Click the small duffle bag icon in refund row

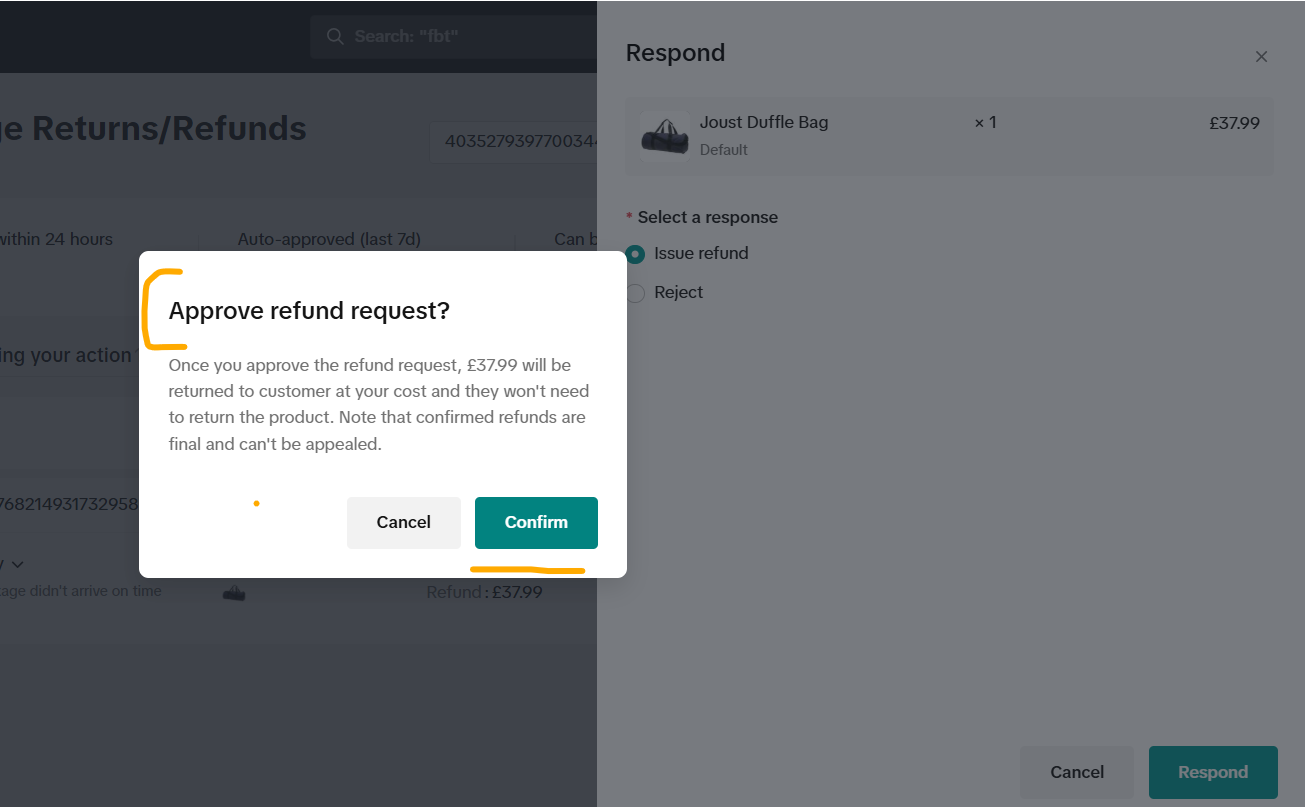[x=234, y=593]
